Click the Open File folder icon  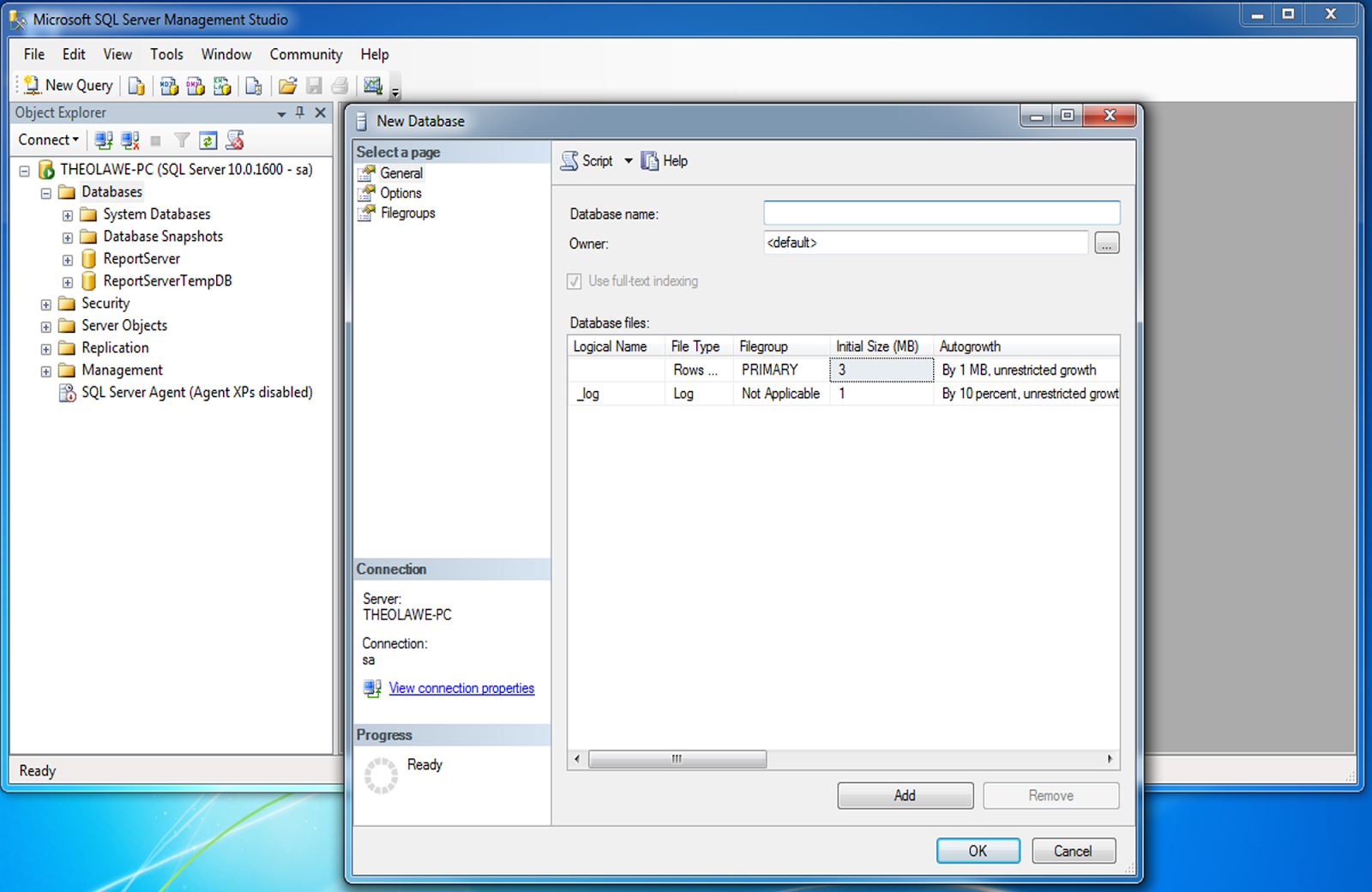[x=287, y=86]
